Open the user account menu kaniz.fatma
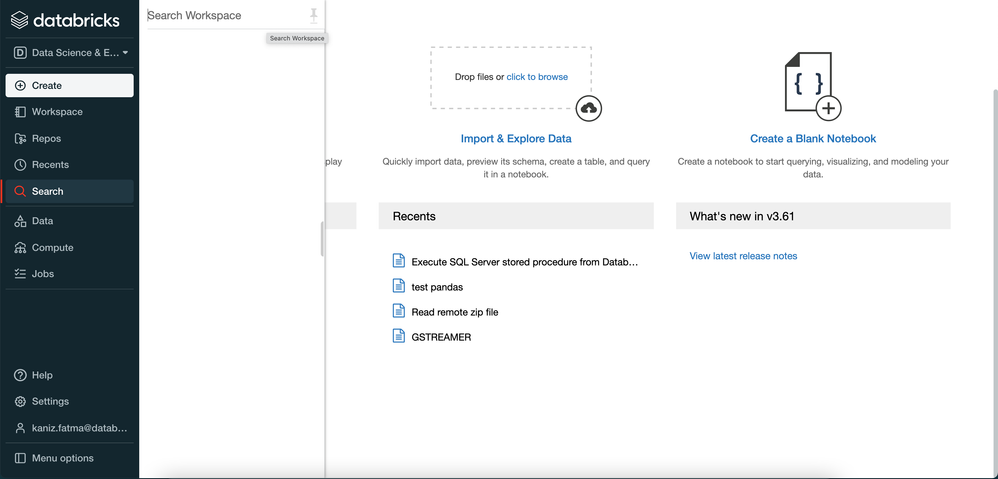This screenshot has height=479, width=998. 70,428
